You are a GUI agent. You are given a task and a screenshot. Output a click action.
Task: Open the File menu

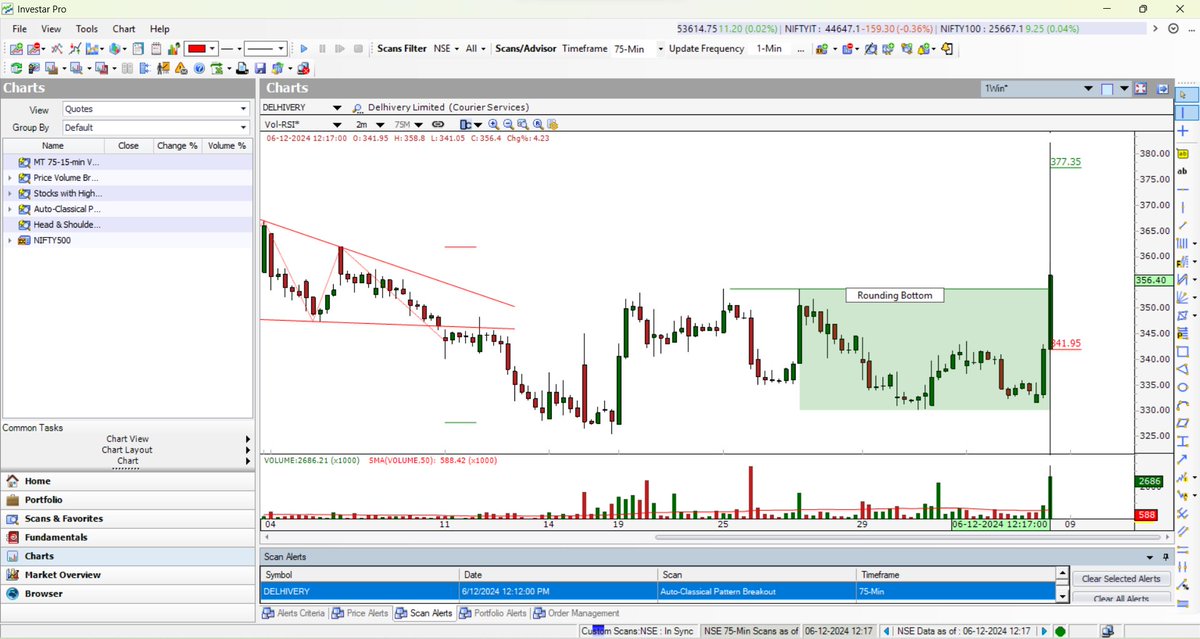[19, 29]
